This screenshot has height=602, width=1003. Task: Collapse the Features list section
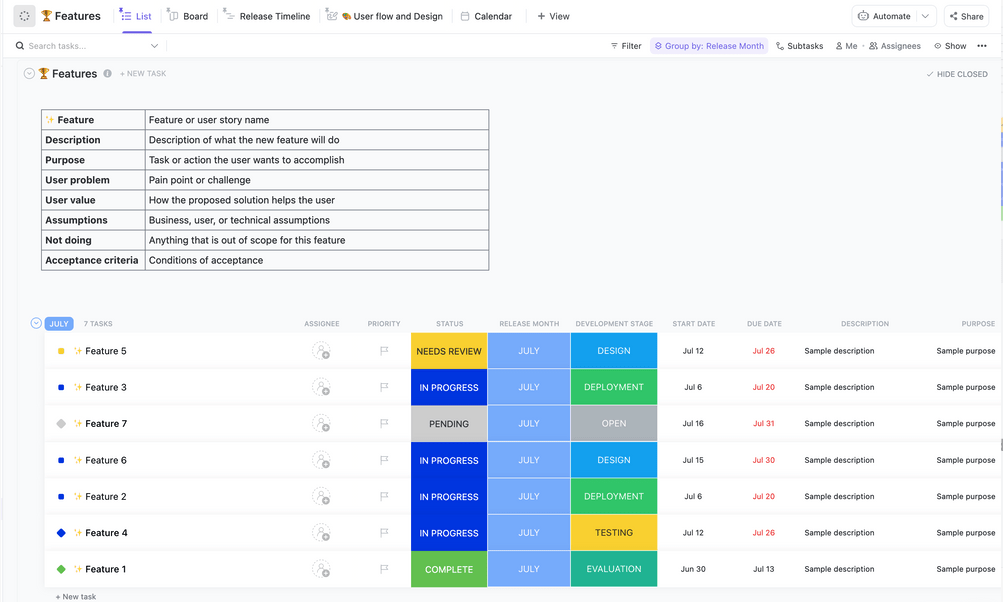(29, 74)
